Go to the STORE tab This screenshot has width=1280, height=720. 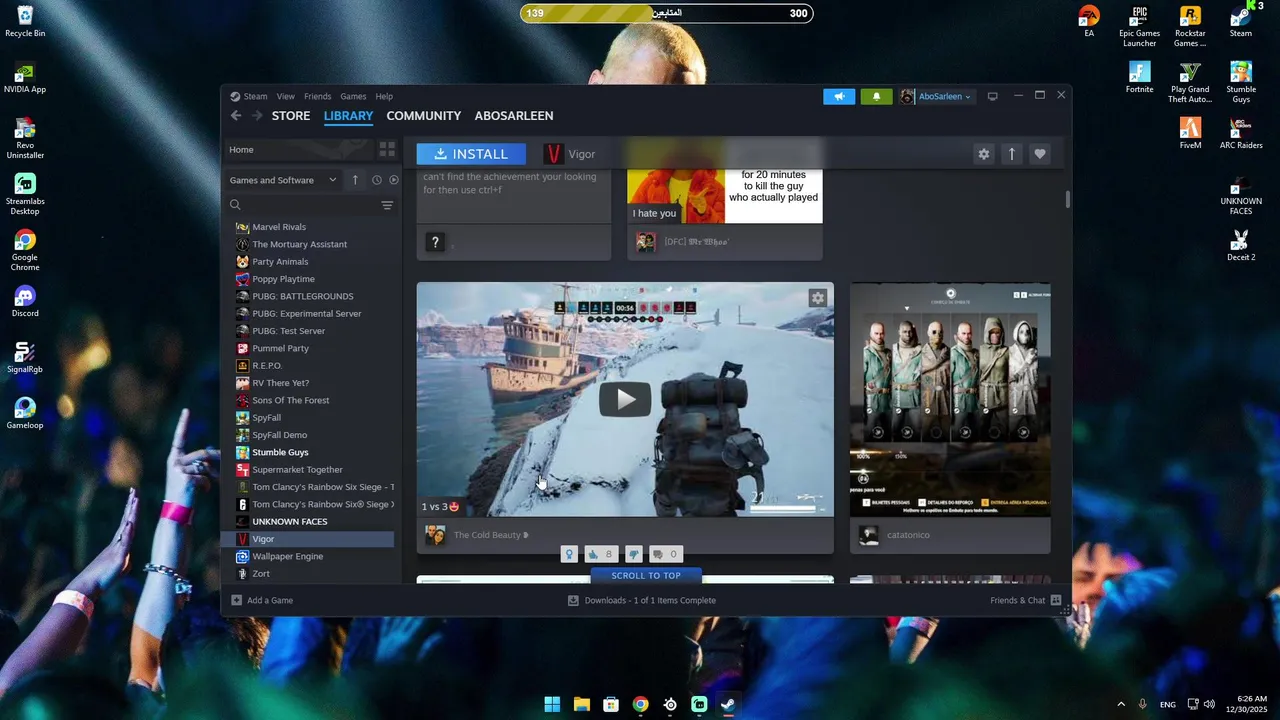pos(291,116)
